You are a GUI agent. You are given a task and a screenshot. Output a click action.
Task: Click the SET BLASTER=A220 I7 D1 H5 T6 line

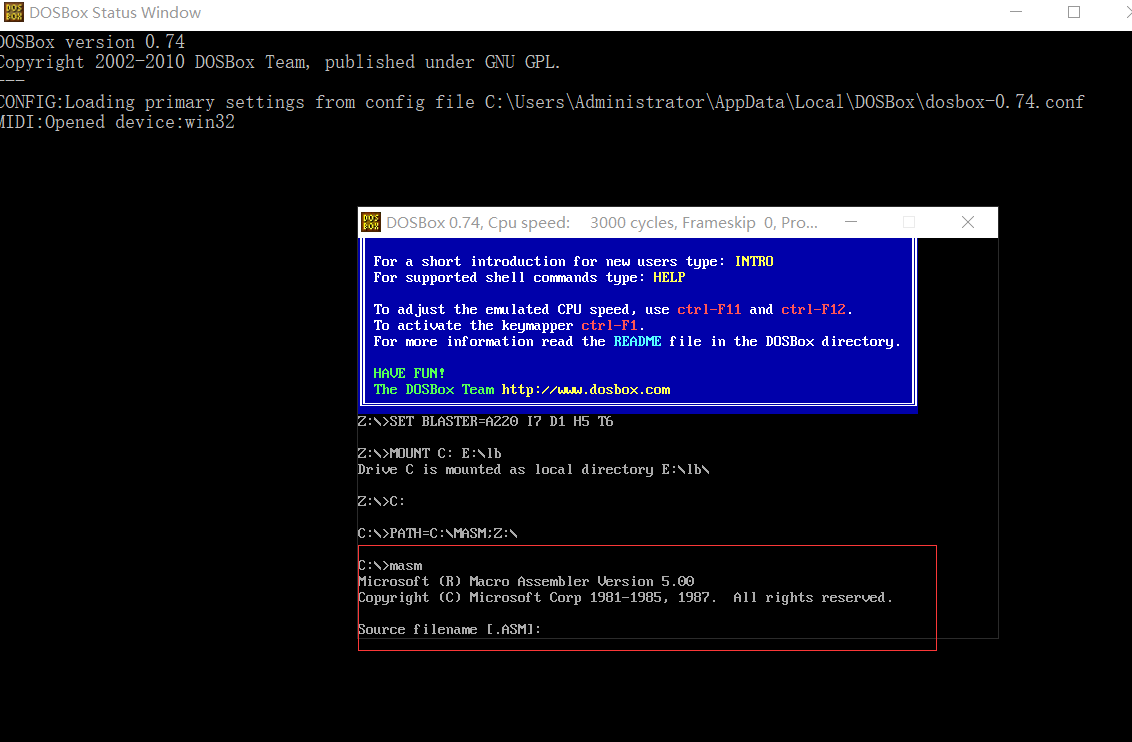(x=485, y=422)
